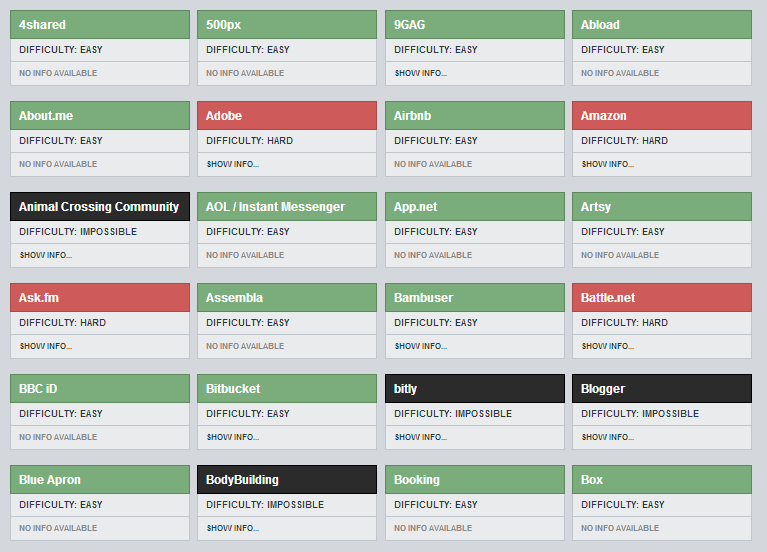This screenshot has height=552, width=767.
Task: Open the BBC iD header link
Action: [38, 389]
